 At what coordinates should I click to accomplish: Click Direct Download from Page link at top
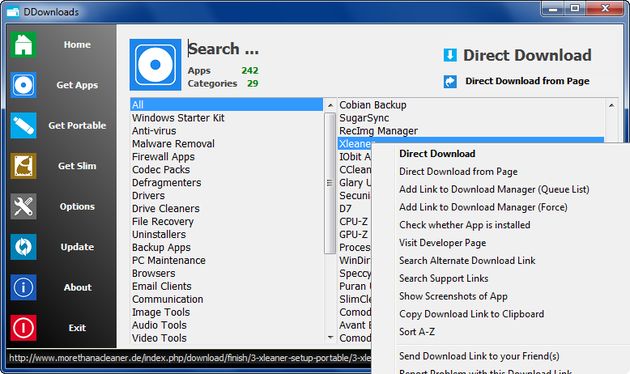[527, 81]
